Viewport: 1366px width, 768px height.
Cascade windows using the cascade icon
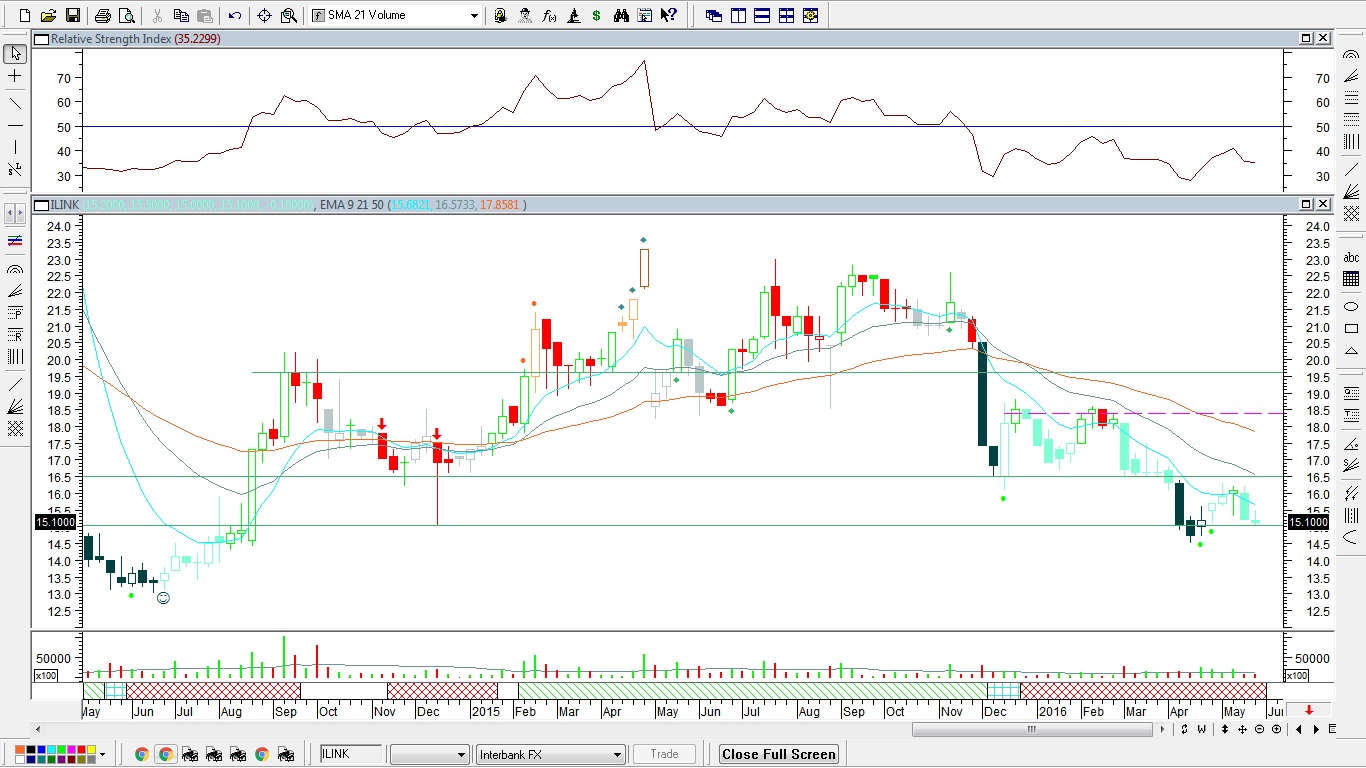714,16
